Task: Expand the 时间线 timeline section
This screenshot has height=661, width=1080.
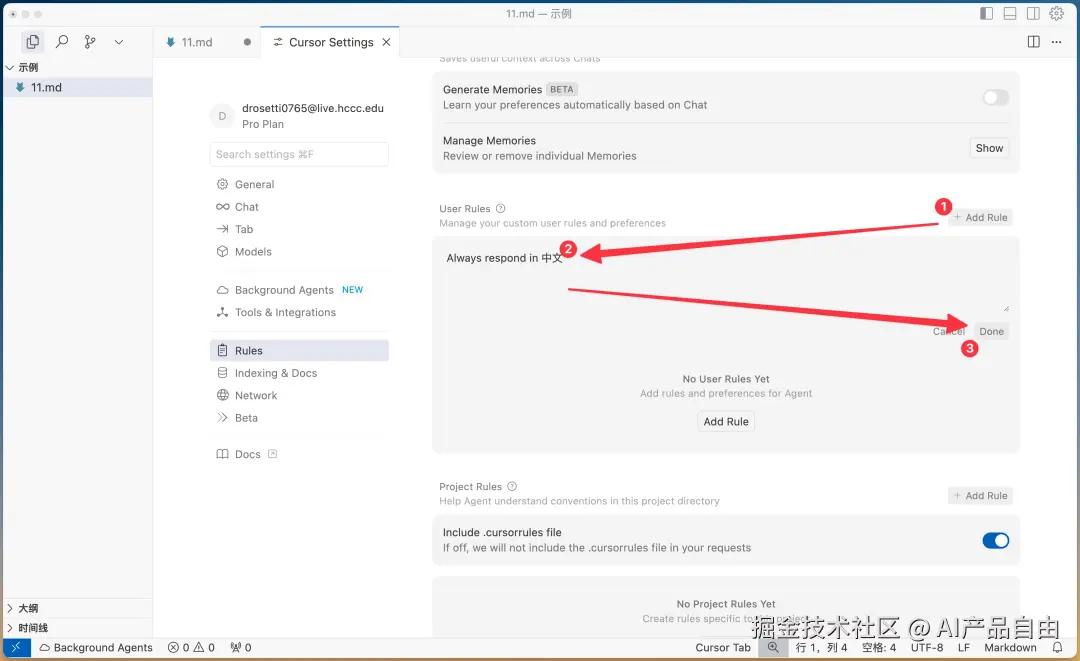Action: (x=78, y=627)
